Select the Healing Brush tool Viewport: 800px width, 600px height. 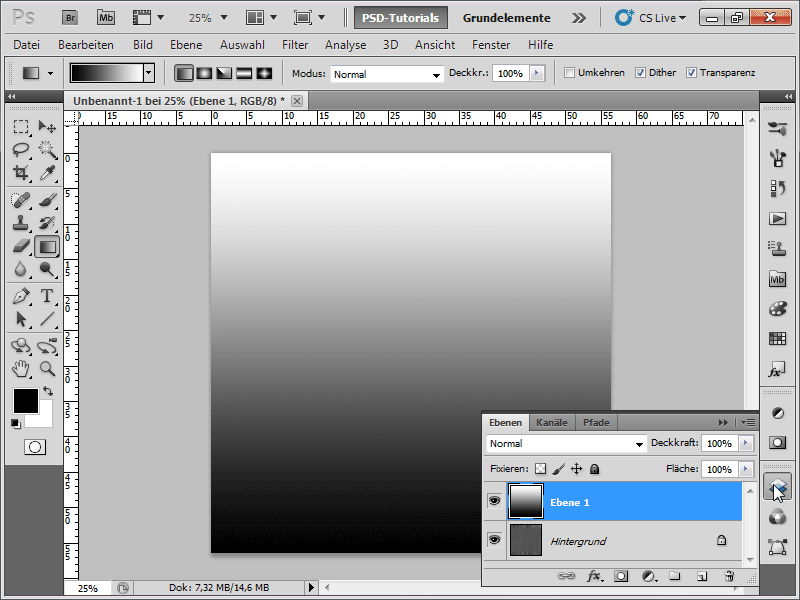click(x=21, y=200)
